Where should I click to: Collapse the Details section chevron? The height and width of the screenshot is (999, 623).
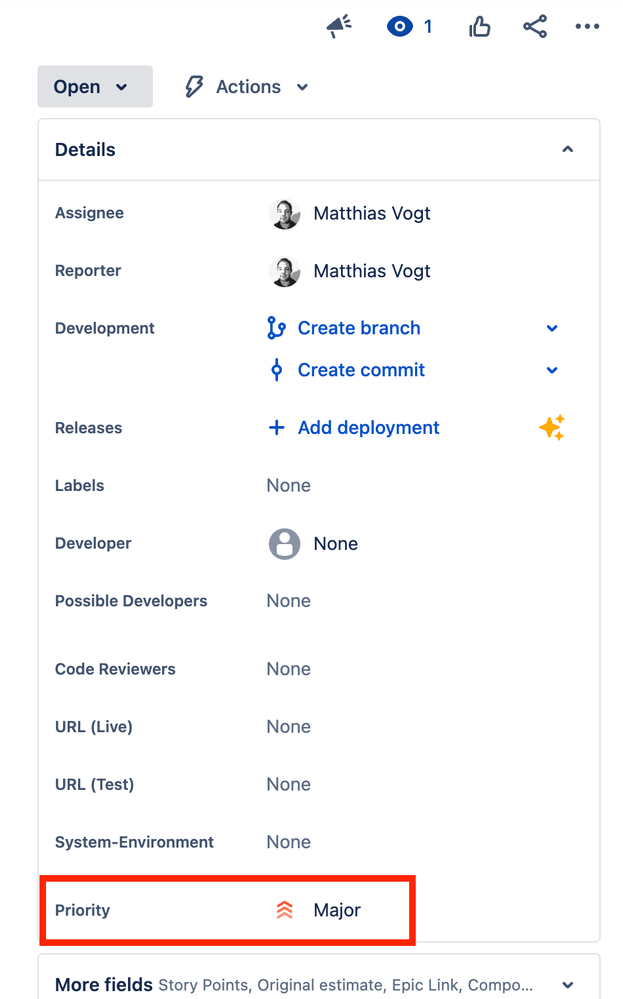568,149
